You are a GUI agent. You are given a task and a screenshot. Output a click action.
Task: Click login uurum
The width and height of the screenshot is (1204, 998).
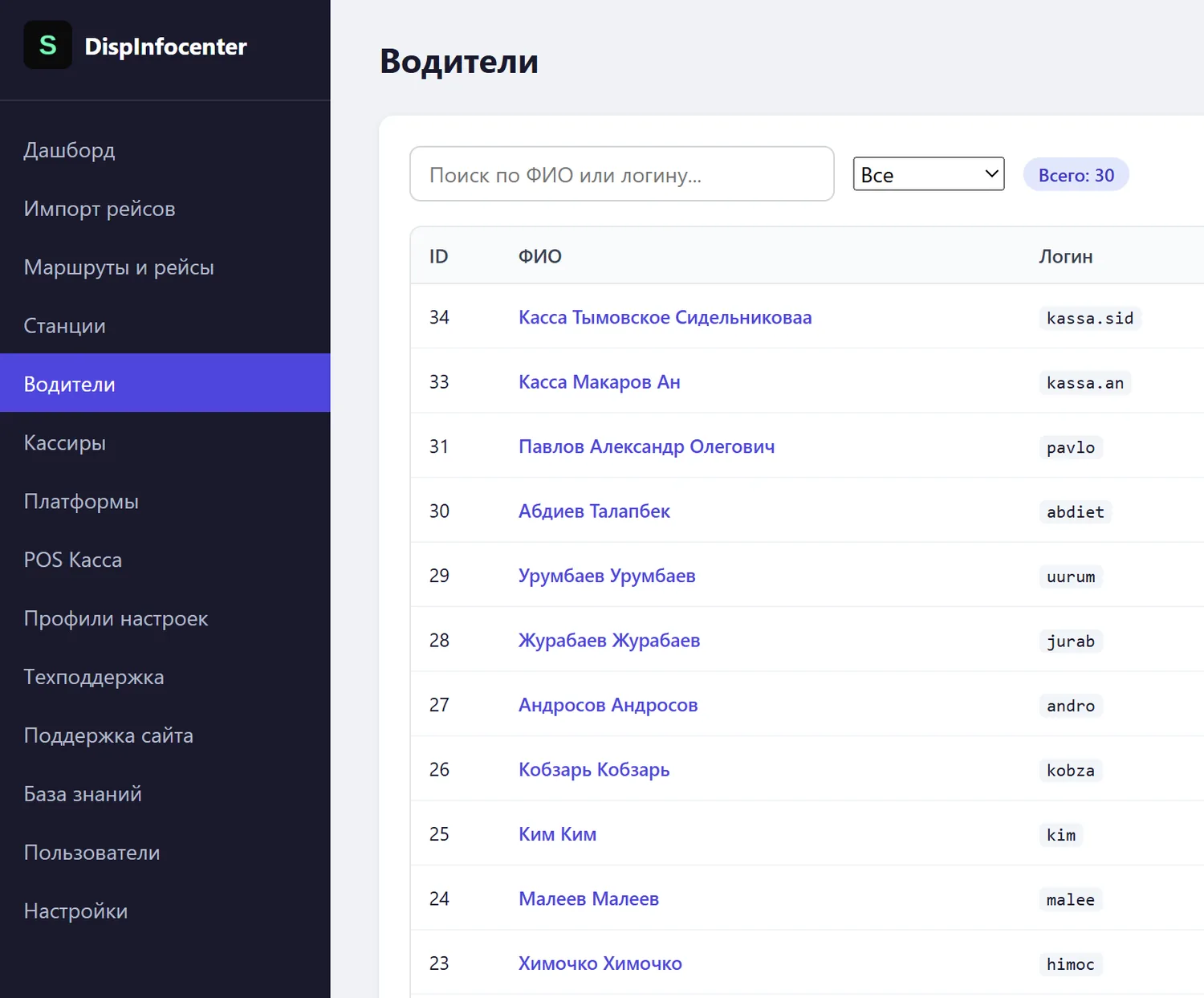point(1071,577)
